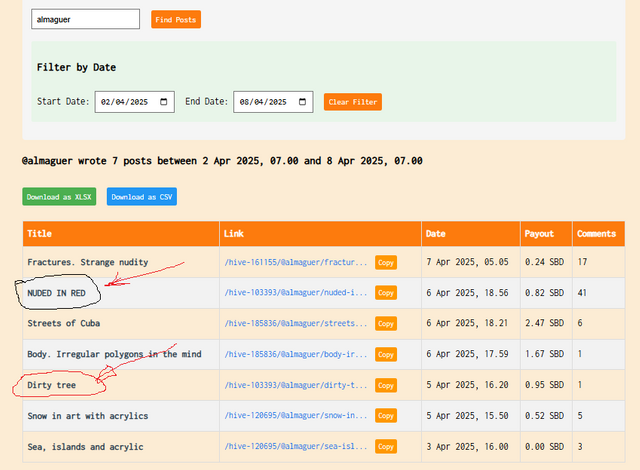The image size is (640, 470).
Task: Select title Sea, islands and acrylic
Action: click(x=85, y=447)
